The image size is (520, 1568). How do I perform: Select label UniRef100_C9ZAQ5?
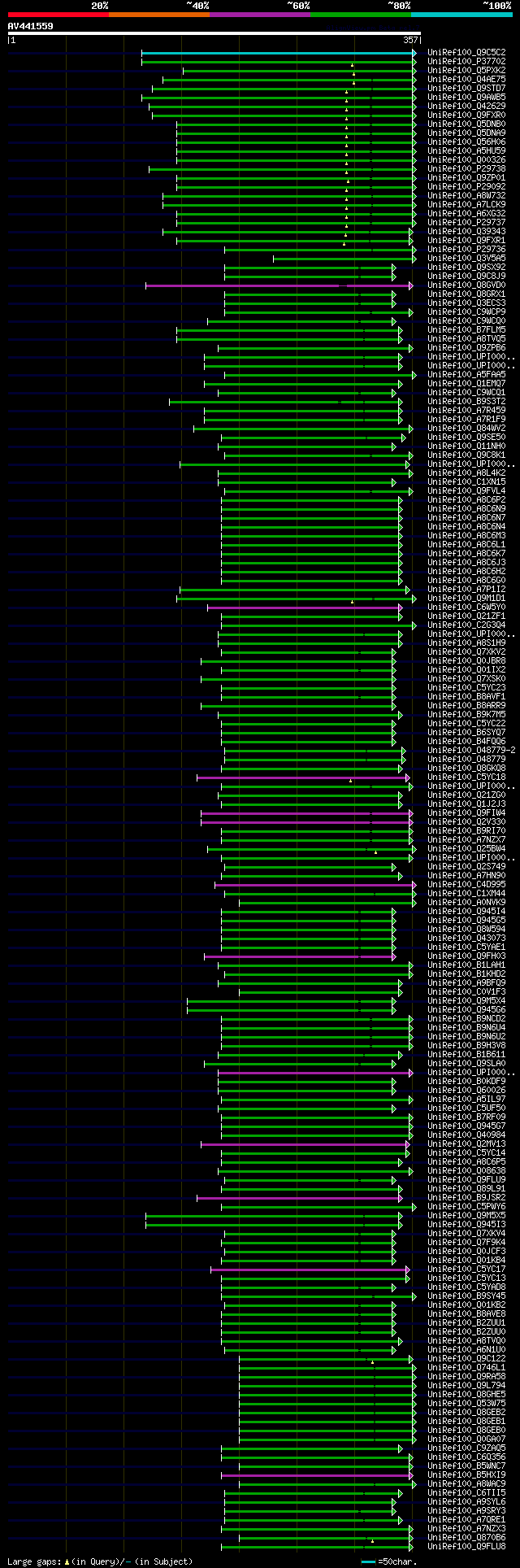point(466,1448)
